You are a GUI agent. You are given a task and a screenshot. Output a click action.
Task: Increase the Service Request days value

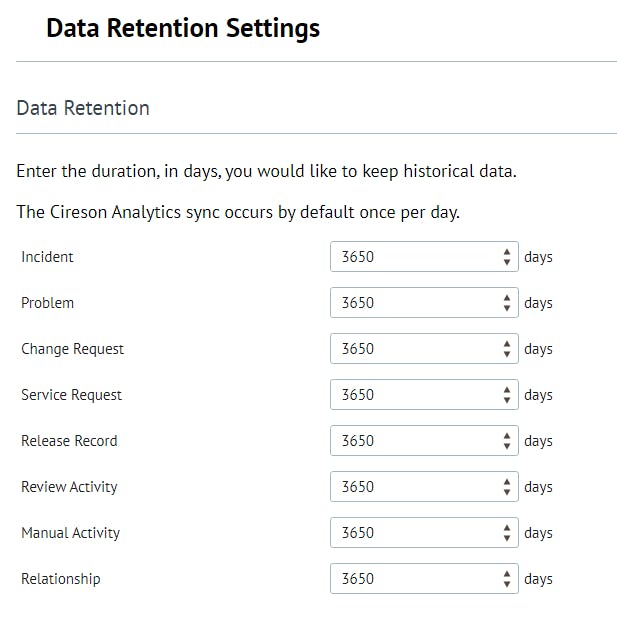pos(507,390)
